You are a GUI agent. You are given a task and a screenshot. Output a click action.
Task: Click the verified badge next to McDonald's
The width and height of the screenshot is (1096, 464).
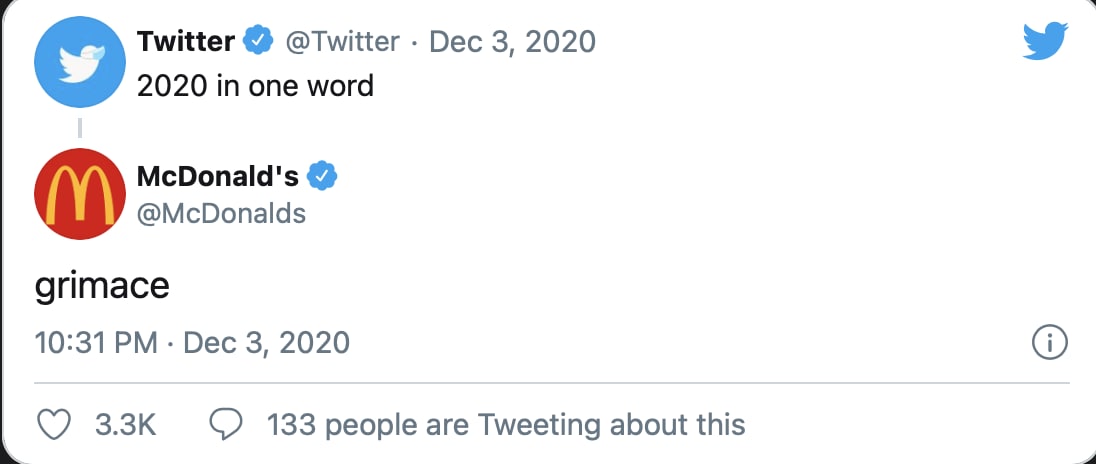(322, 177)
